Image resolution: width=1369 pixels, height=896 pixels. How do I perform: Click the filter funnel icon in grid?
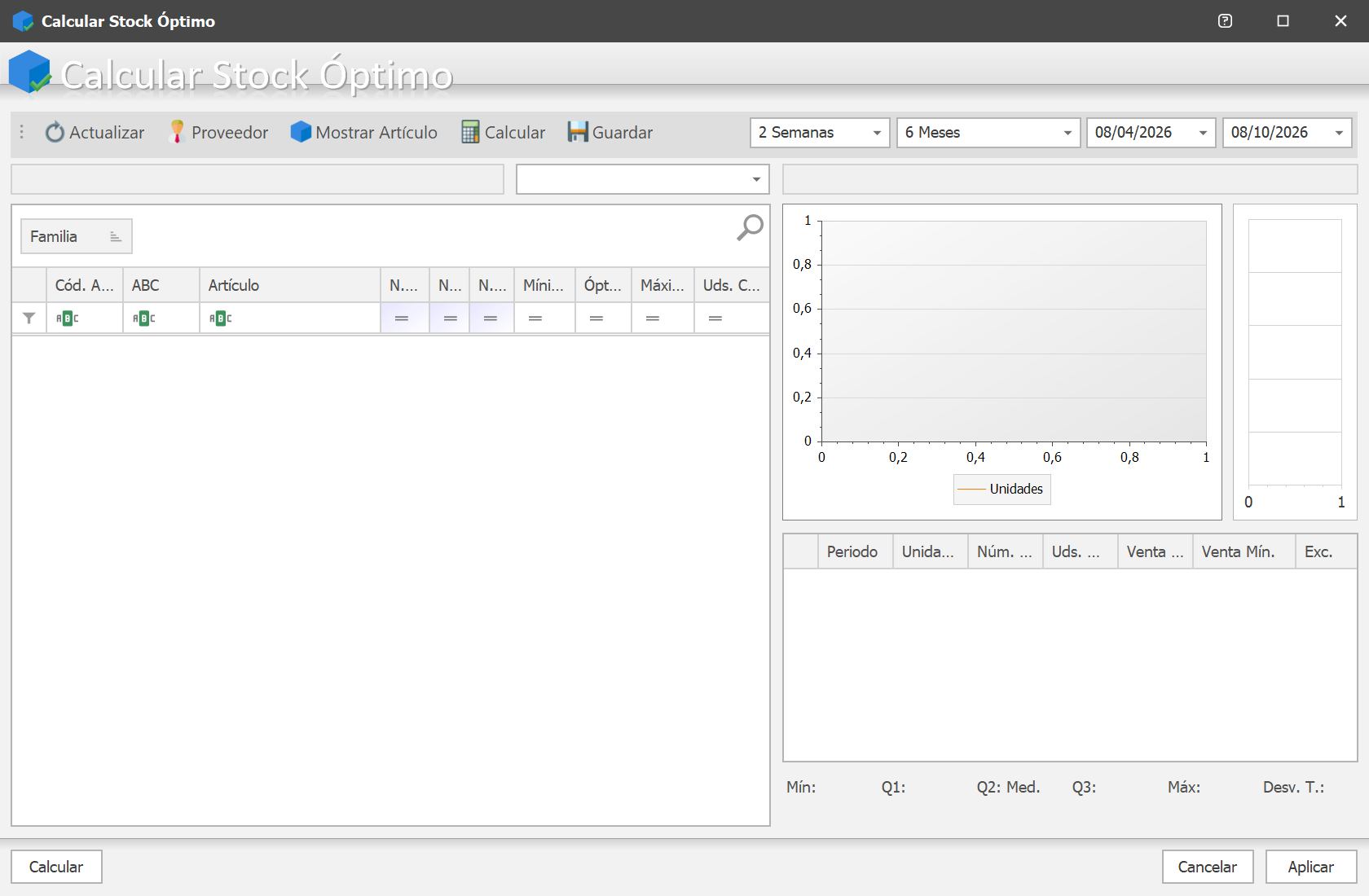point(29,318)
